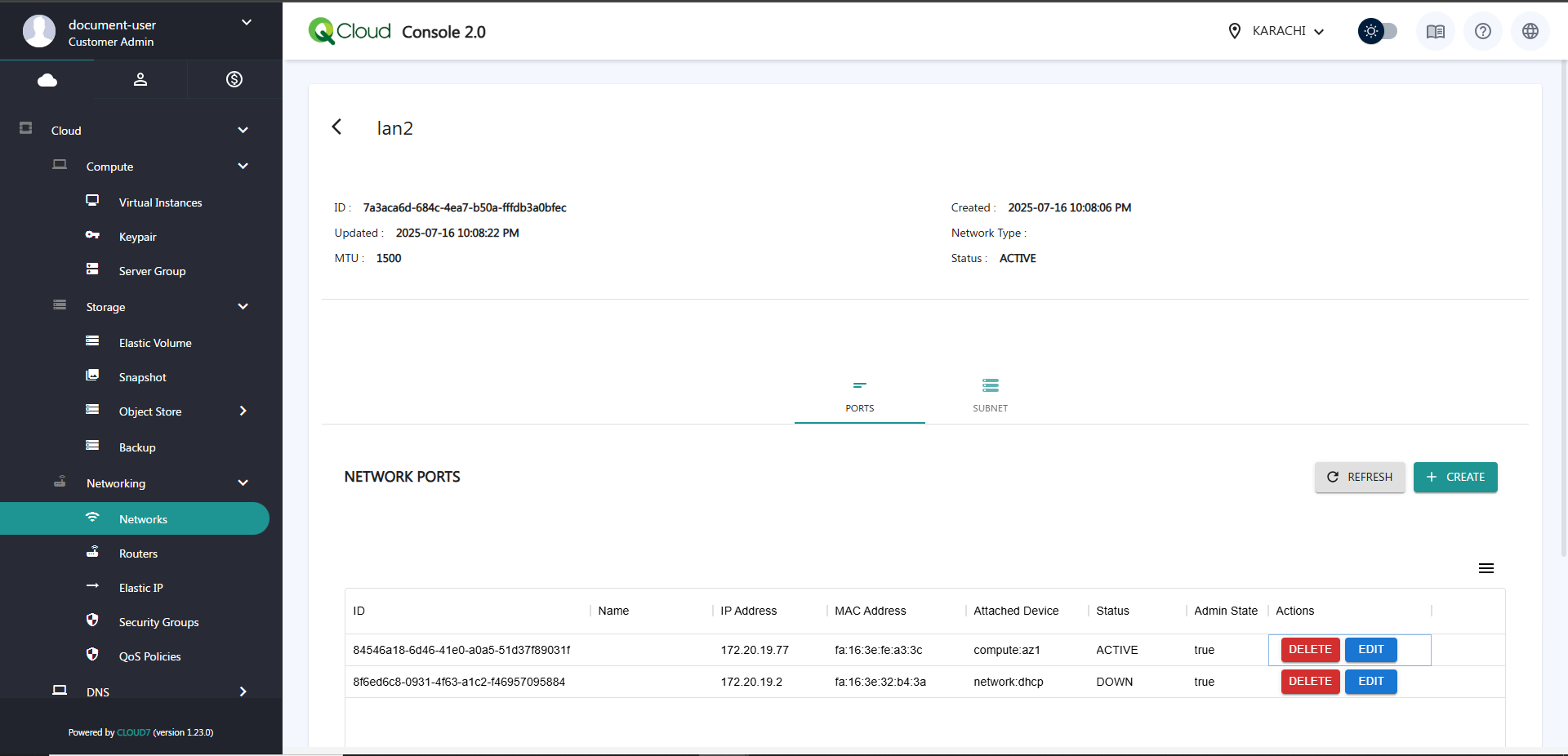1568x756 pixels.
Task: Select the PORTS tab
Action: pyautogui.click(x=859, y=395)
